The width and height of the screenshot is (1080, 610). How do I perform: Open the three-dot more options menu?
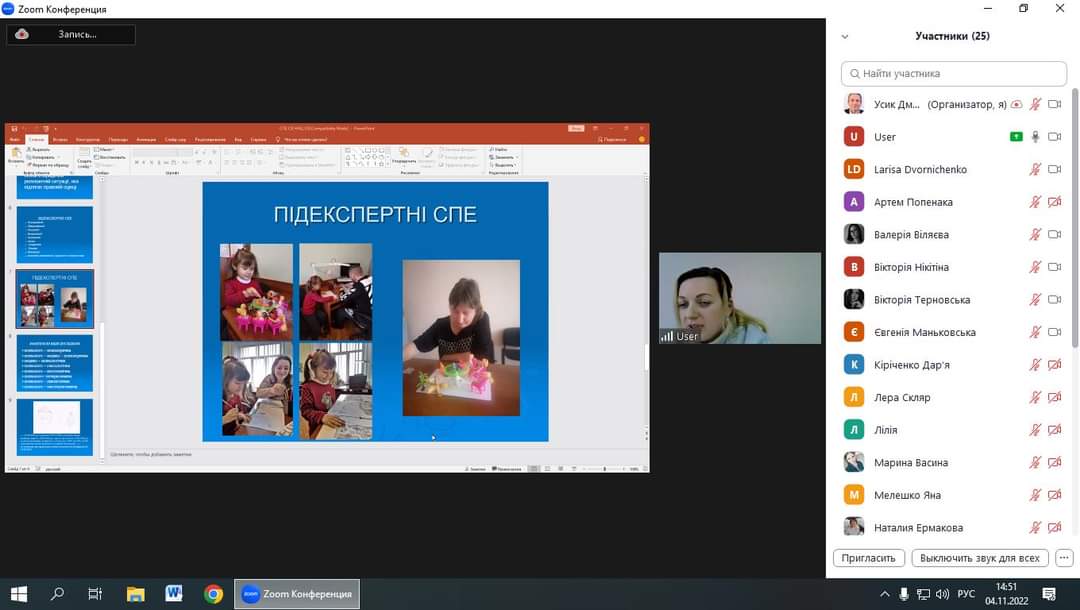coord(1064,558)
